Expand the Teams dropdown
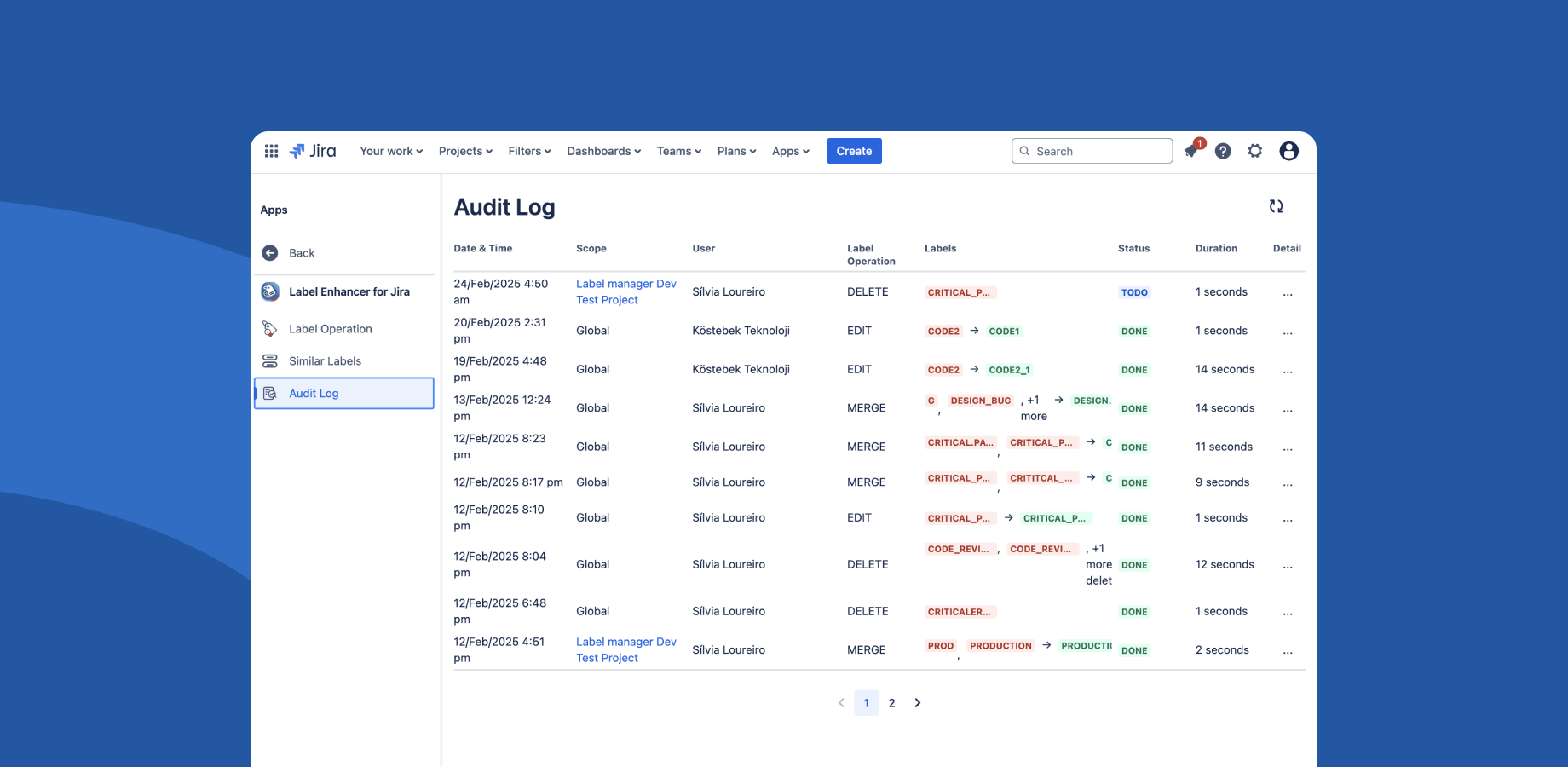The height and width of the screenshot is (767, 1568). pos(679,151)
